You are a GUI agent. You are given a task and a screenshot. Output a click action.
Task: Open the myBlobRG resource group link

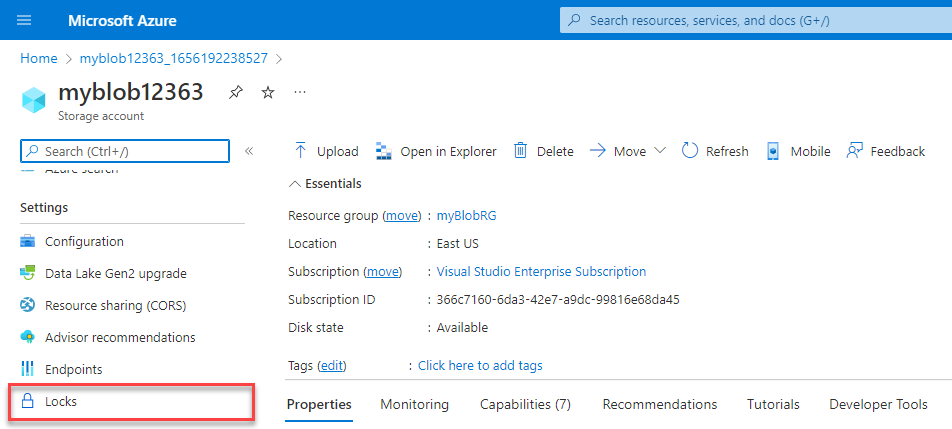pyautogui.click(x=466, y=215)
